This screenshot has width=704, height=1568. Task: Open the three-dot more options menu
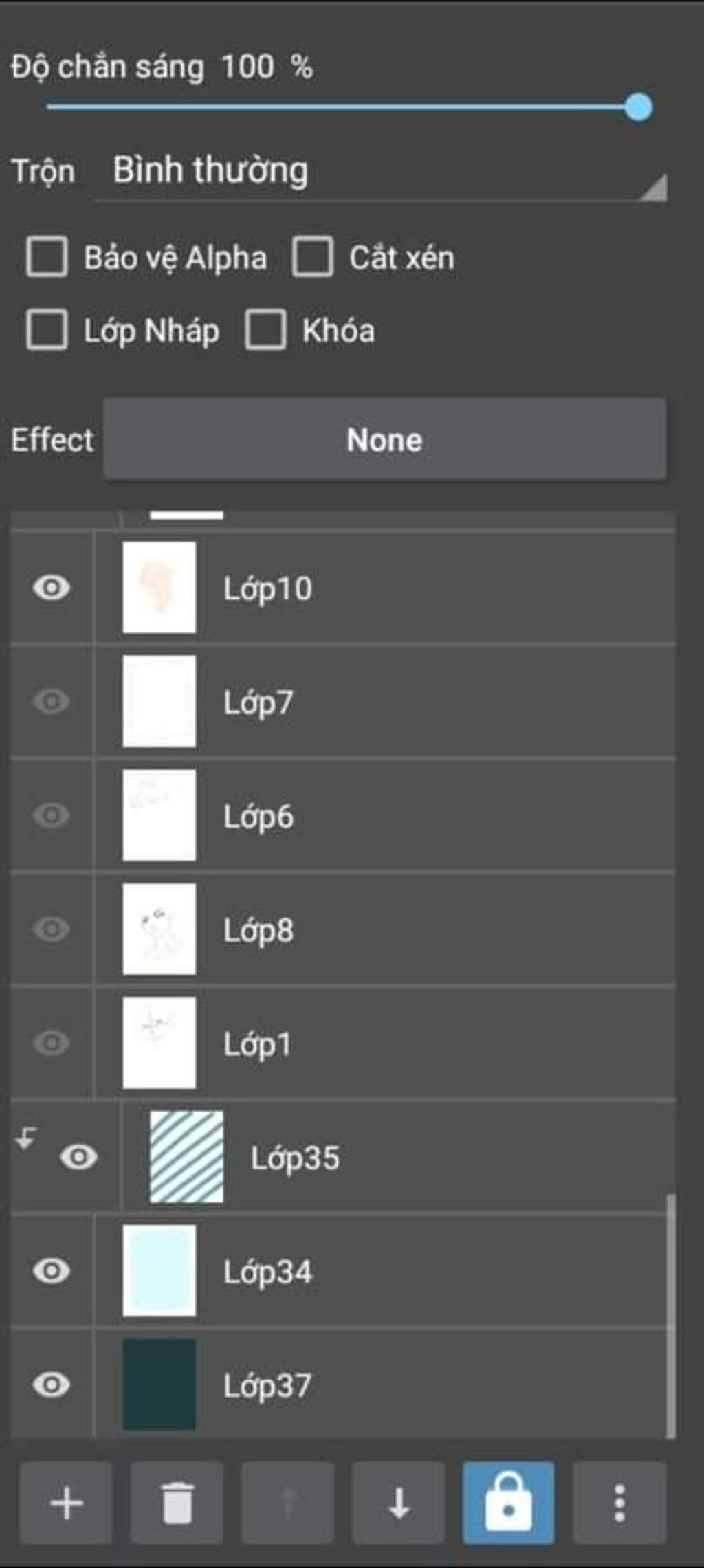(x=619, y=1503)
